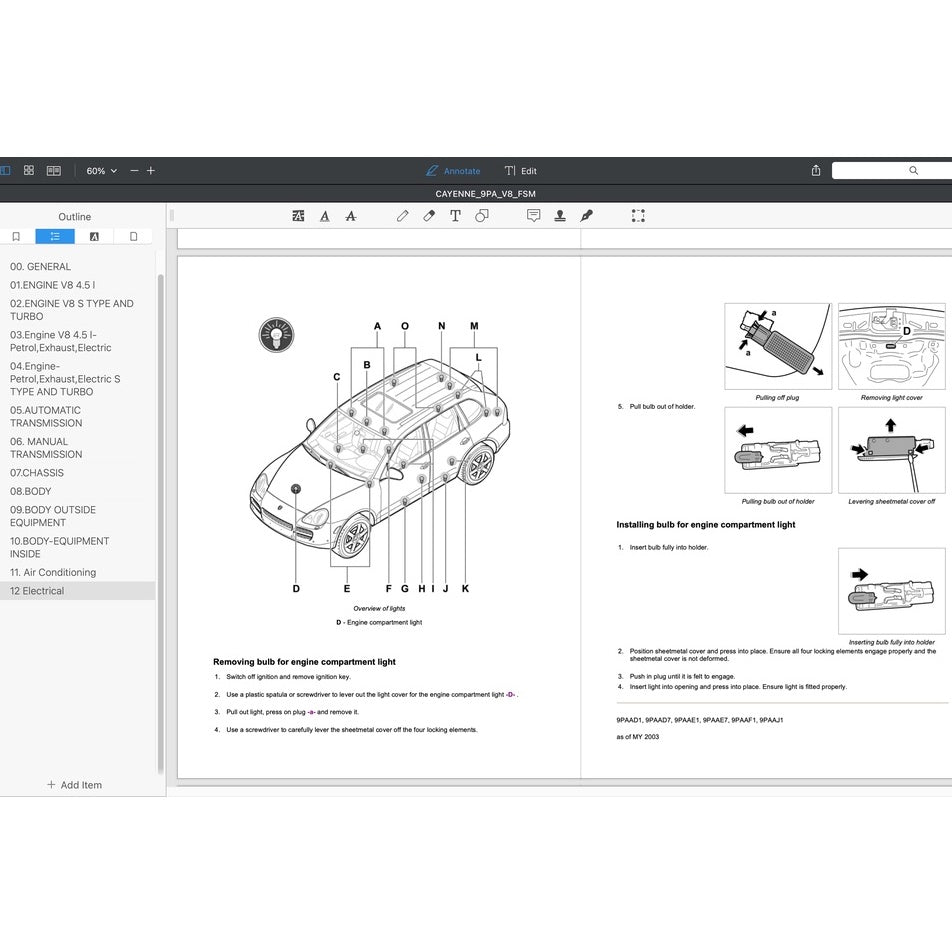The width and height of the screenshot is (952, 952).
Task: Switch to thumbnail grid view
Action: pos(29,171)
